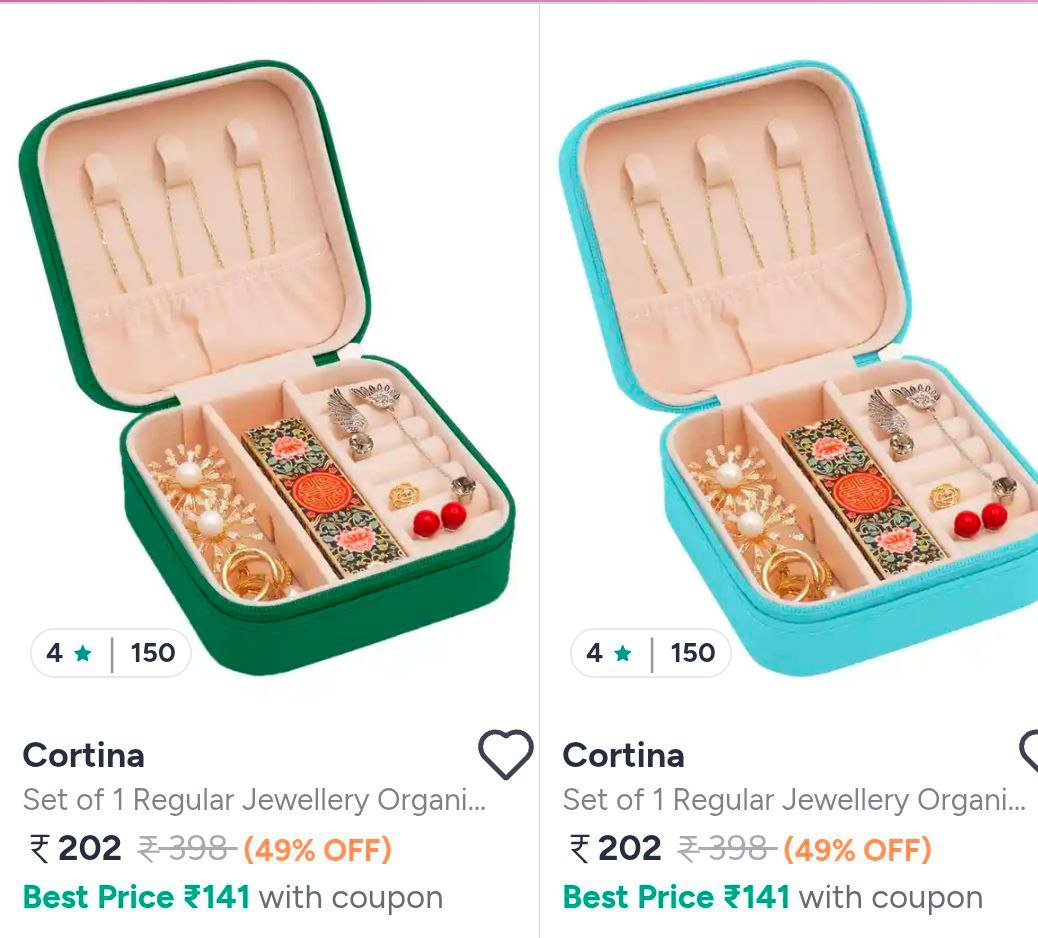Click ₹202 price of the green organiser

(76, 849)
